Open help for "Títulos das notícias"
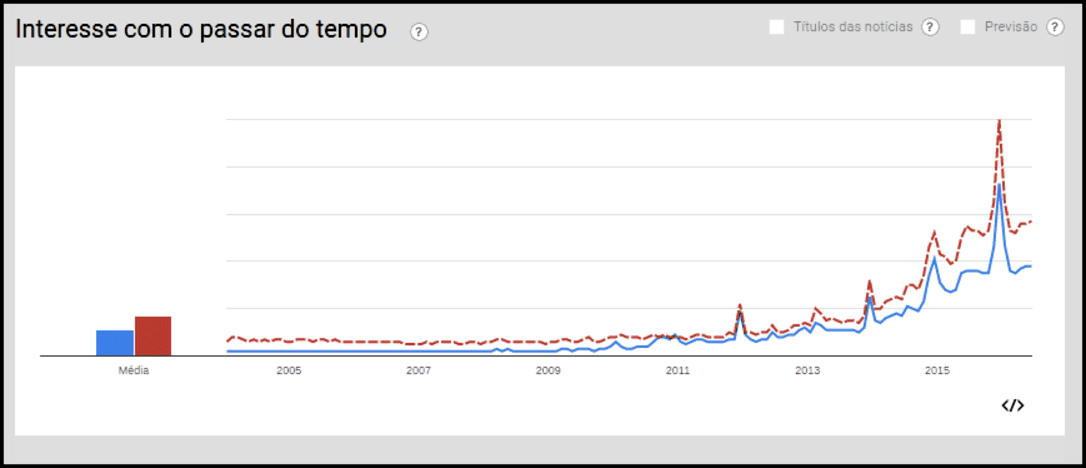 coord(930,27)
